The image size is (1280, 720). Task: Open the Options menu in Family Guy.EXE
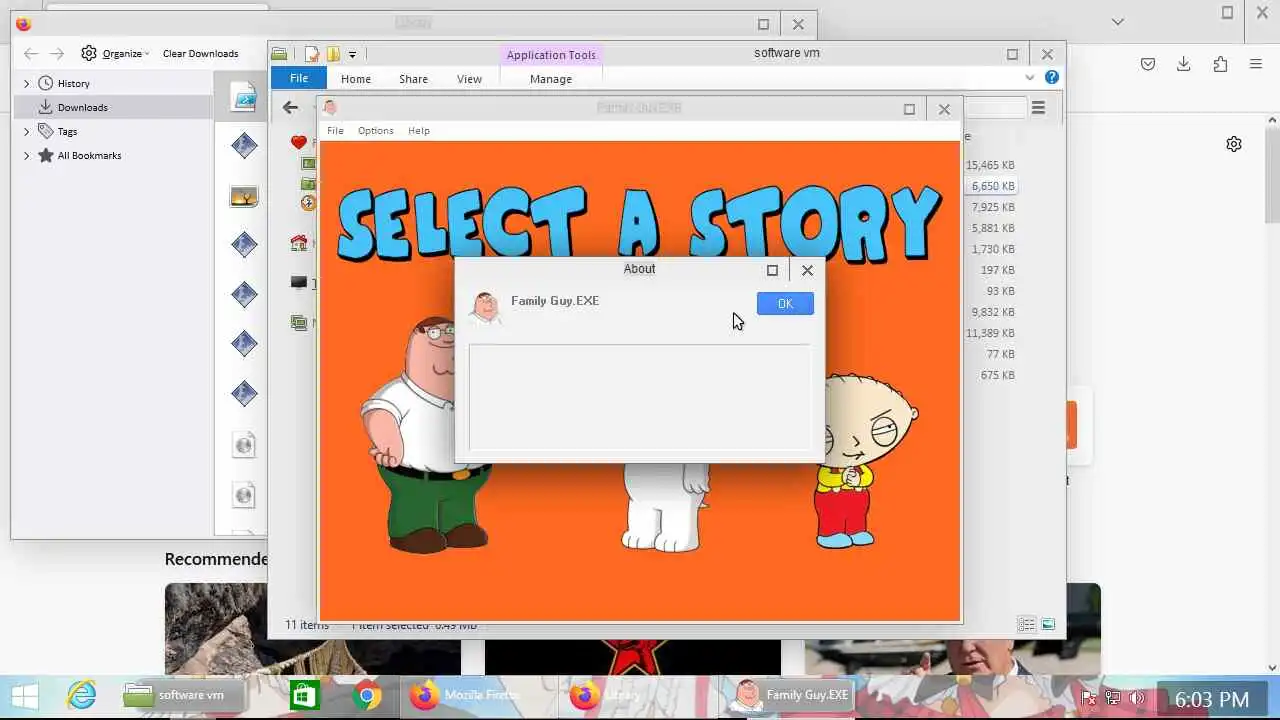tap(376, 131)
